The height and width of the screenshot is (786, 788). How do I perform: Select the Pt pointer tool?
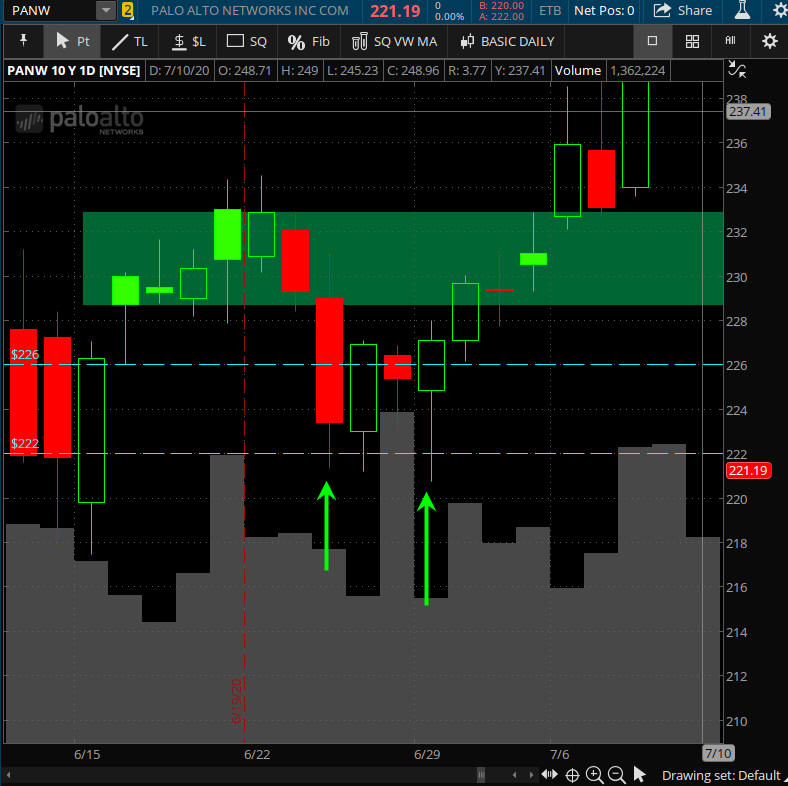pos(72,41)
